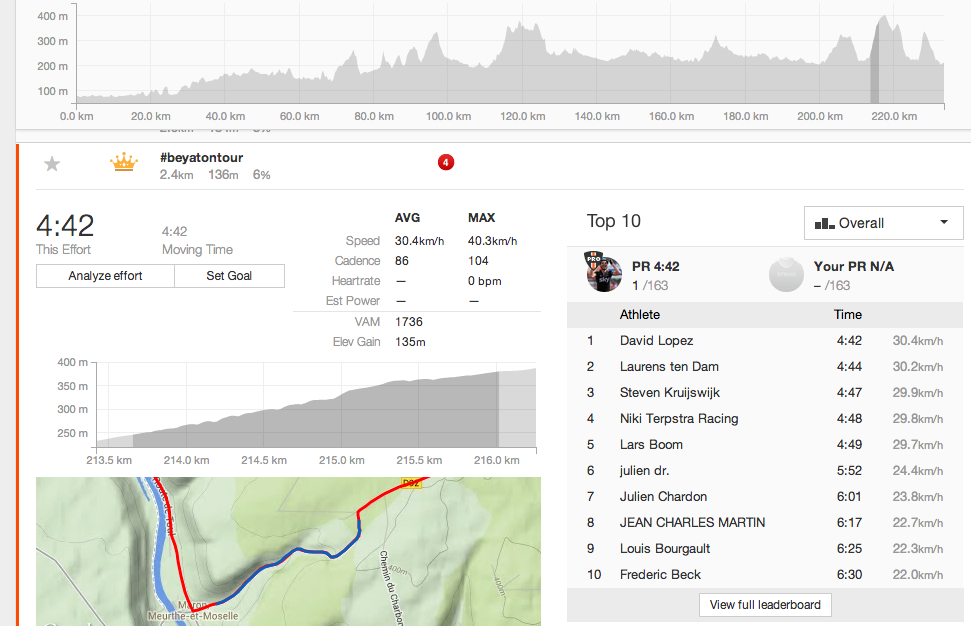
Task: Click the highlighted segment on the ride elevation profile
Action: point(874,70)
